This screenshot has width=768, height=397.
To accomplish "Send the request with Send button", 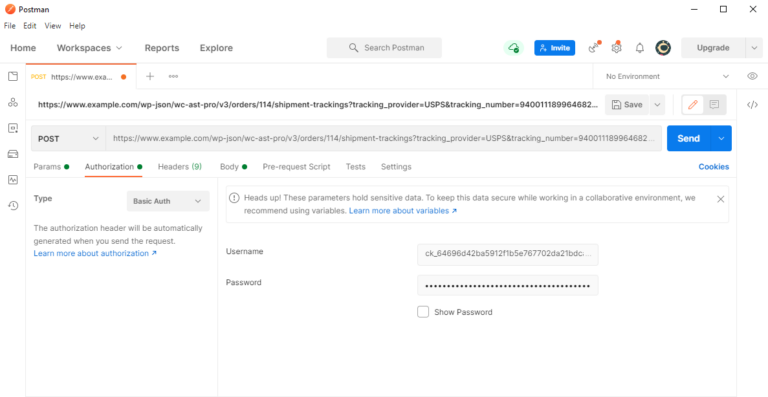I will (x=689, y=139).
